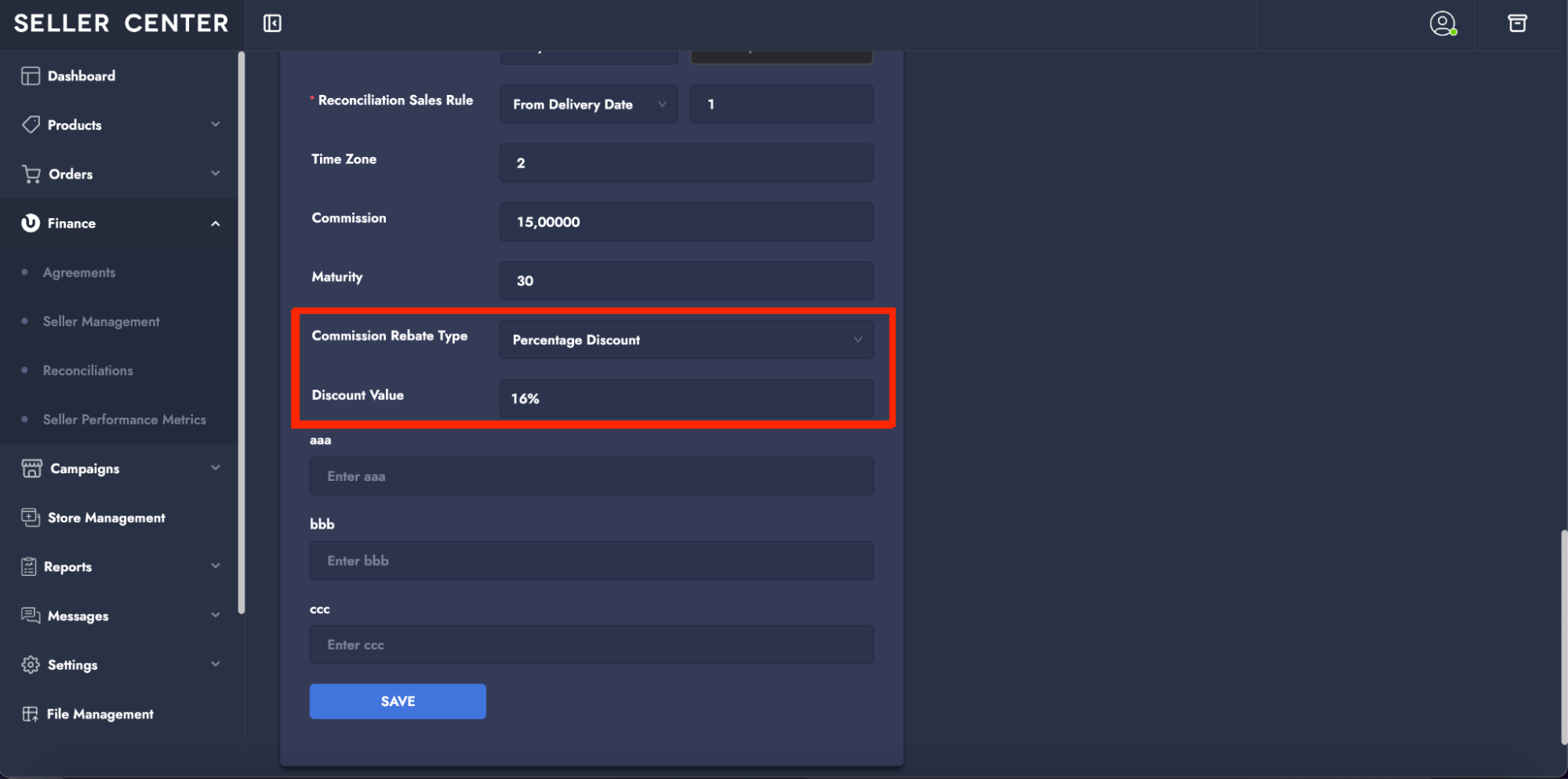The image size is (1568, 779).
Task: Expand the Campaigns menu chevron
Action: pos(216,468)
